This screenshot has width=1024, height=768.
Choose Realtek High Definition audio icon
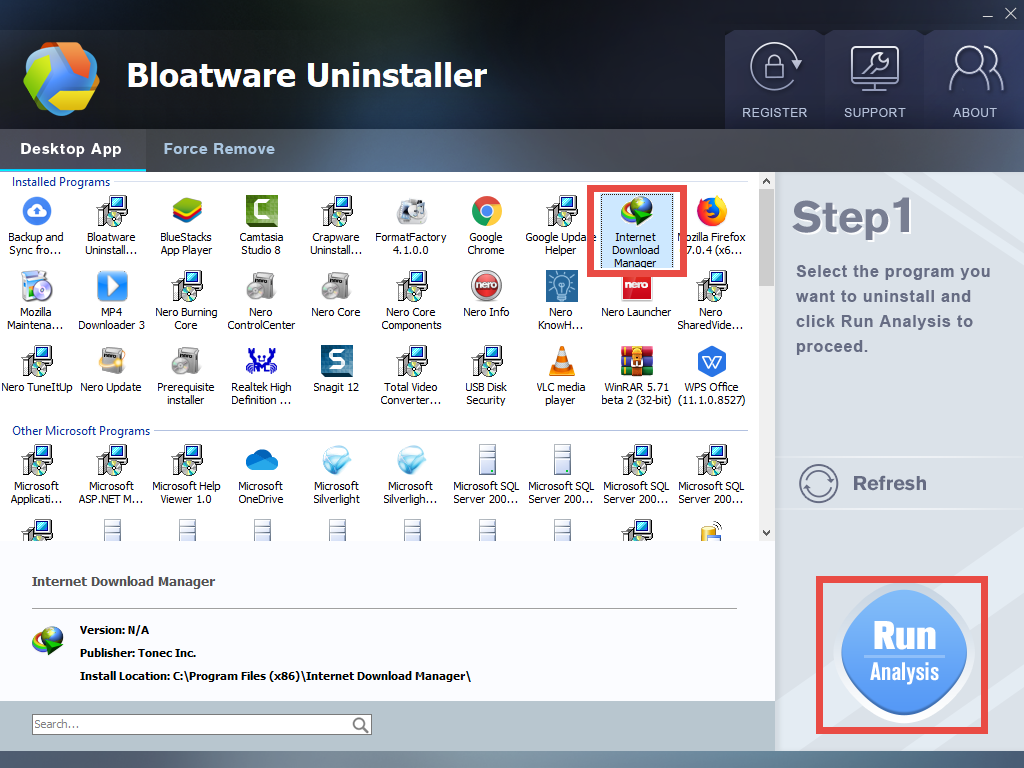[261, 361]
